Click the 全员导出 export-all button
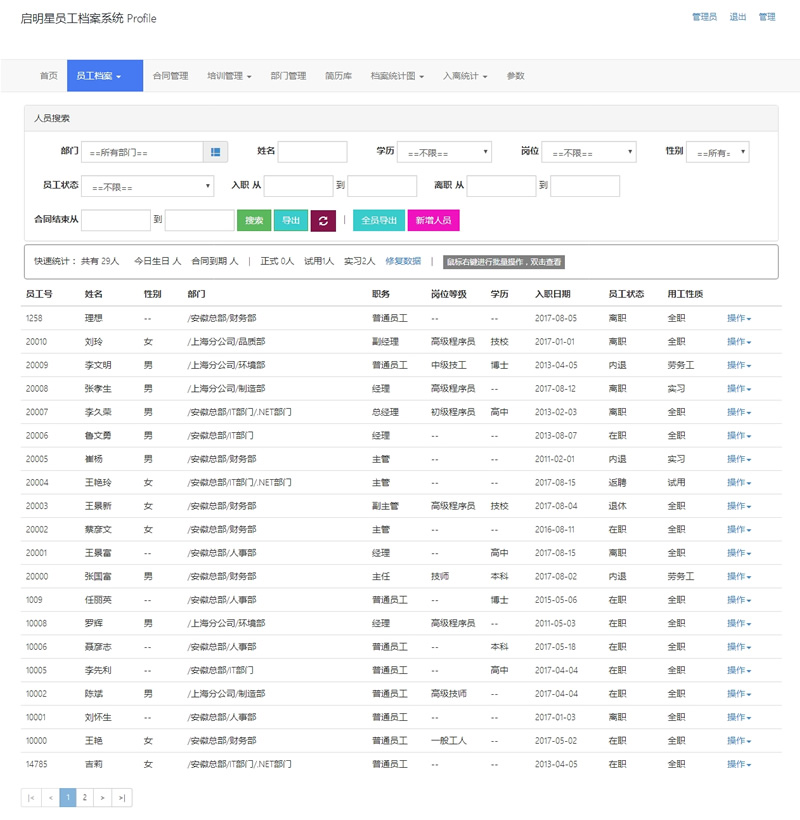Screen dimensions: 800x820 point(379,220)
